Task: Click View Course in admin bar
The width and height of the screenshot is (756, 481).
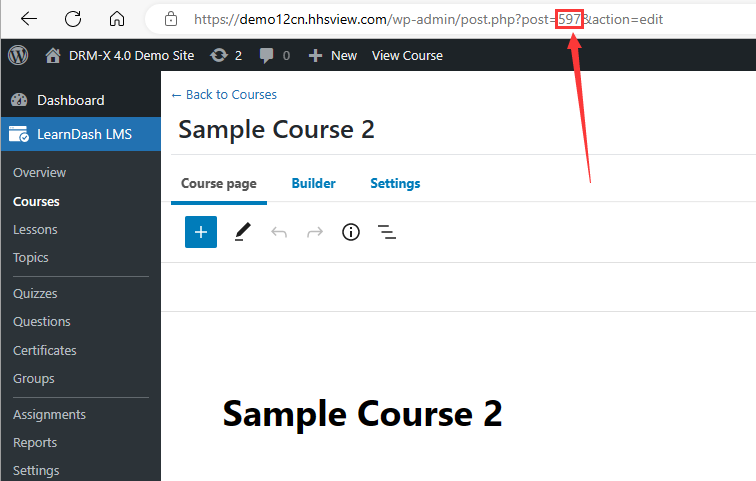Action: click(x=407, y=55)
